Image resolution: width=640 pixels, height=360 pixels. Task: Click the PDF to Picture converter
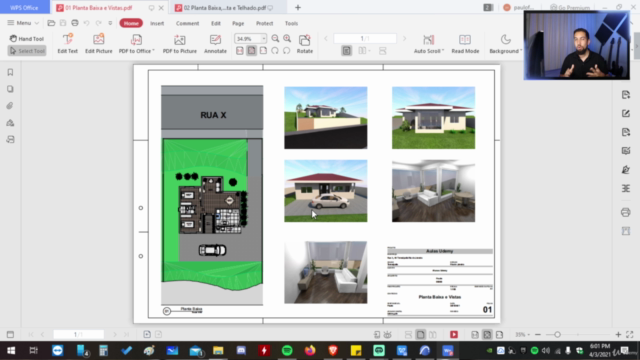point(180,44)
